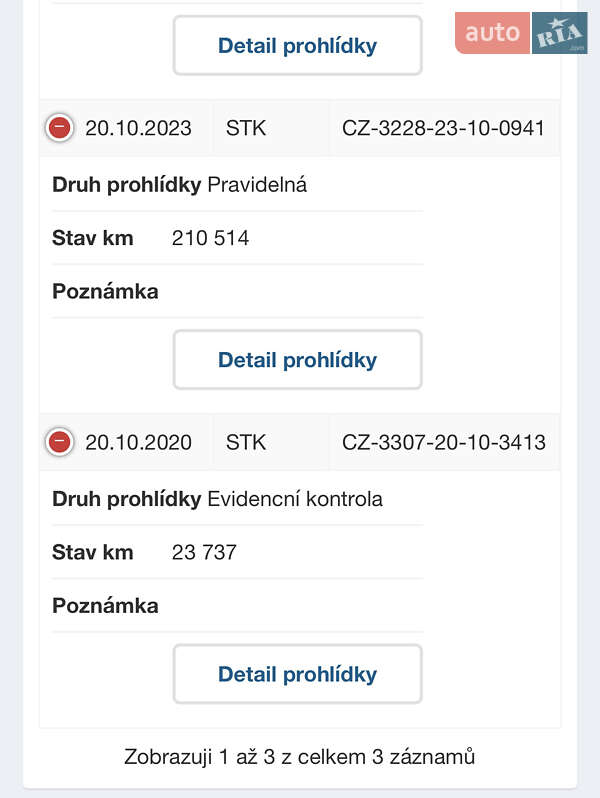Click the Pravidelná inspection type text
The height and width of the screenshot is (798, 600).
pos(256,185)
